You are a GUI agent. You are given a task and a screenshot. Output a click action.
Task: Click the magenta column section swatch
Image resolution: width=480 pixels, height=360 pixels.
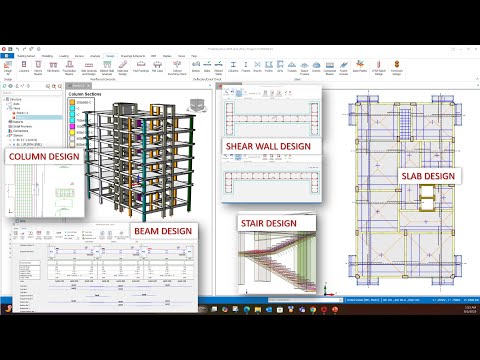tap(72, 126)
